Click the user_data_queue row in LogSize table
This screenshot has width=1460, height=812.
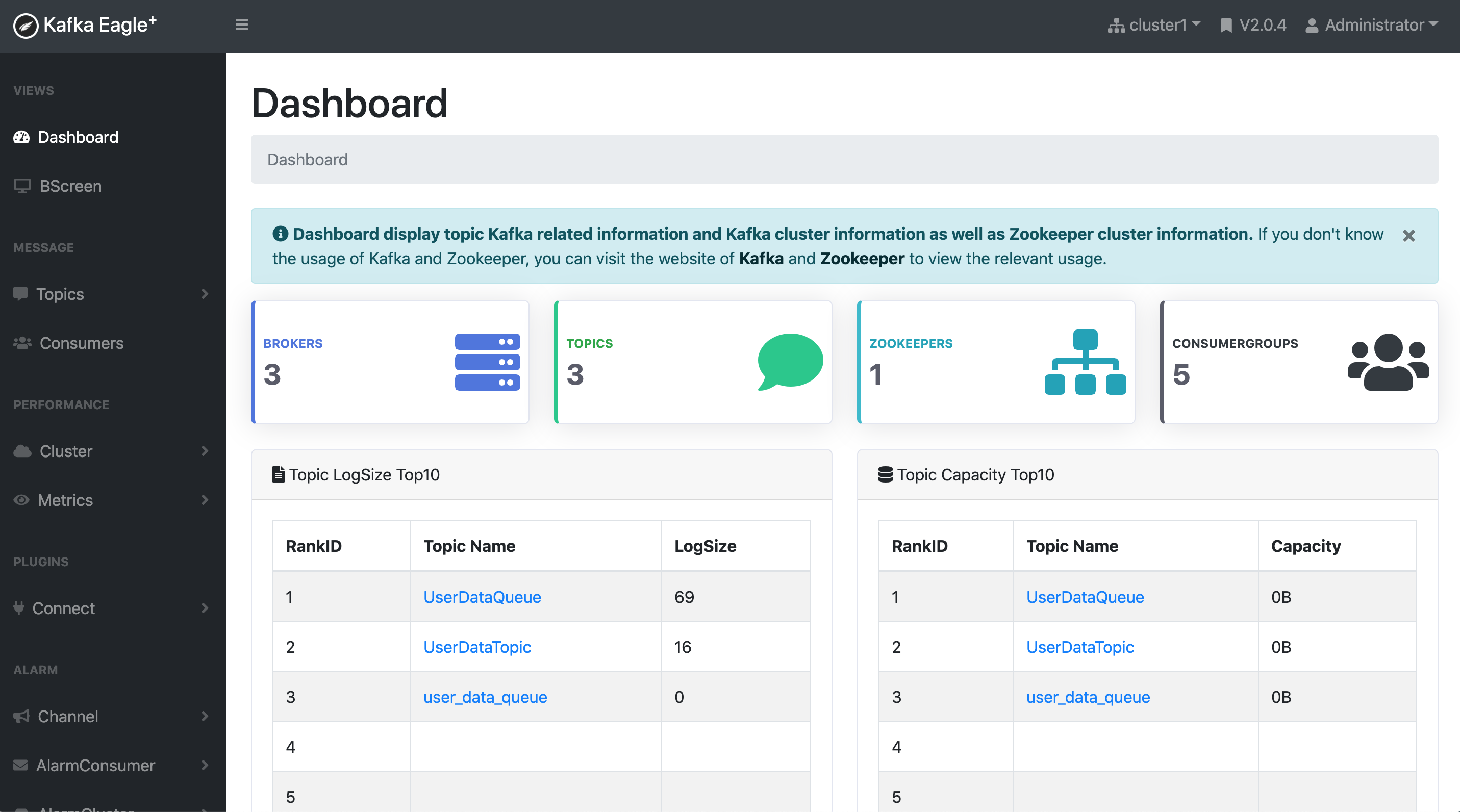coord(485,697)
